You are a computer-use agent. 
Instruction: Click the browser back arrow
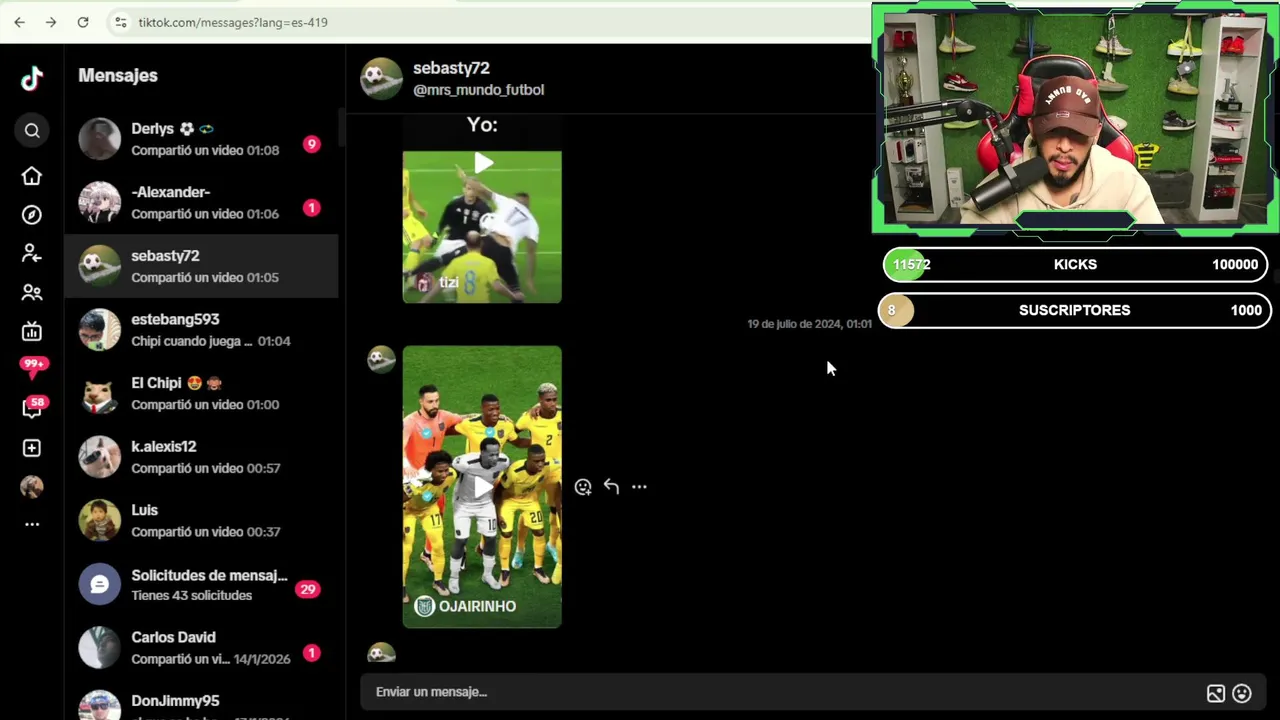(x=19, y=22)
